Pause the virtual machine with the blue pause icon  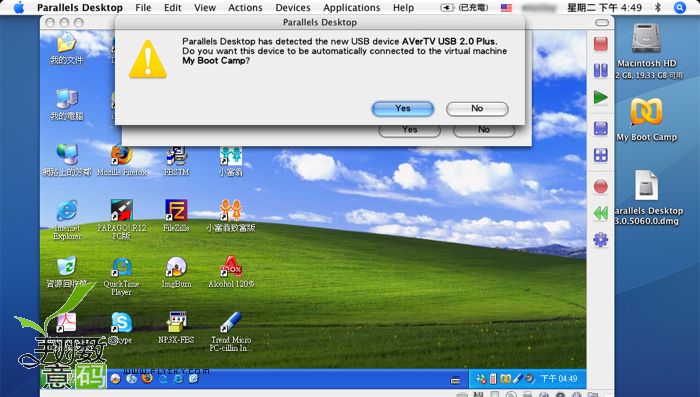click(x=601, y=71)
